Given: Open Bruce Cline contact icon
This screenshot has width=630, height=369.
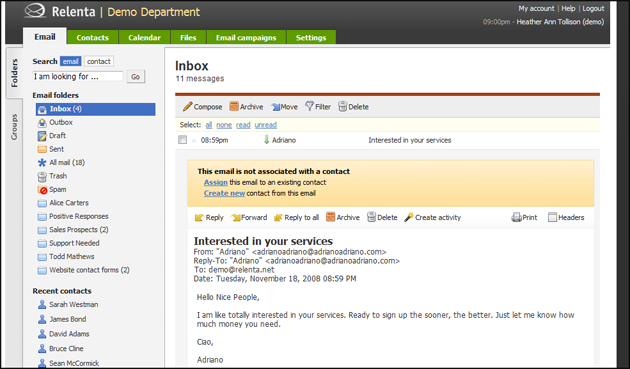Looking at the screenshot, I should pos(42,348).
